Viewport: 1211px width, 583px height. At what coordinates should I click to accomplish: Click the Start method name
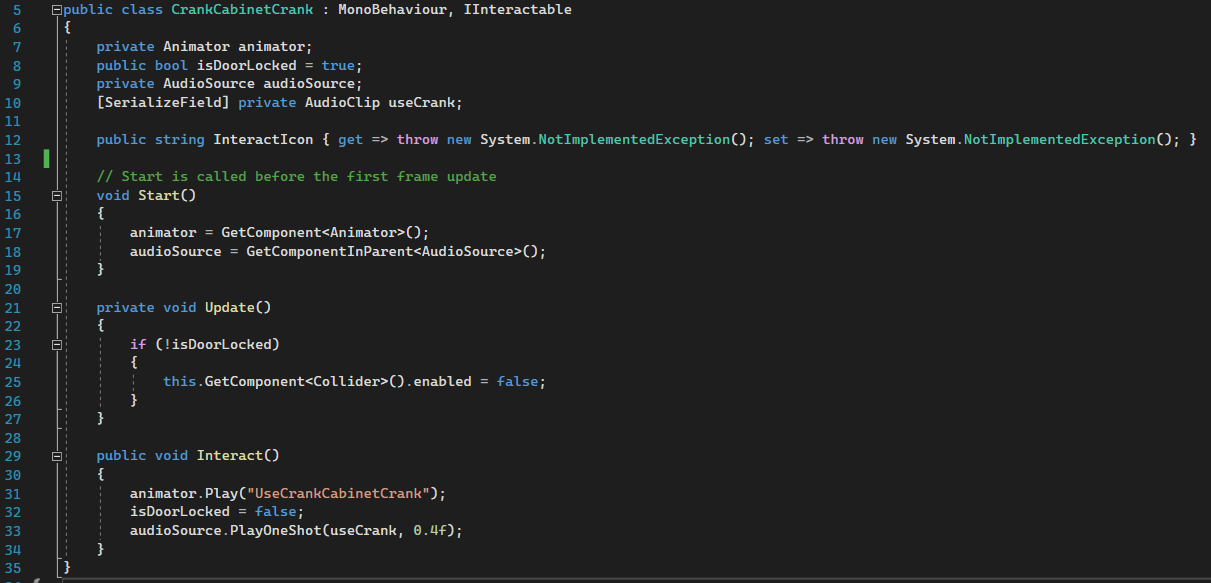coord(158,196)
